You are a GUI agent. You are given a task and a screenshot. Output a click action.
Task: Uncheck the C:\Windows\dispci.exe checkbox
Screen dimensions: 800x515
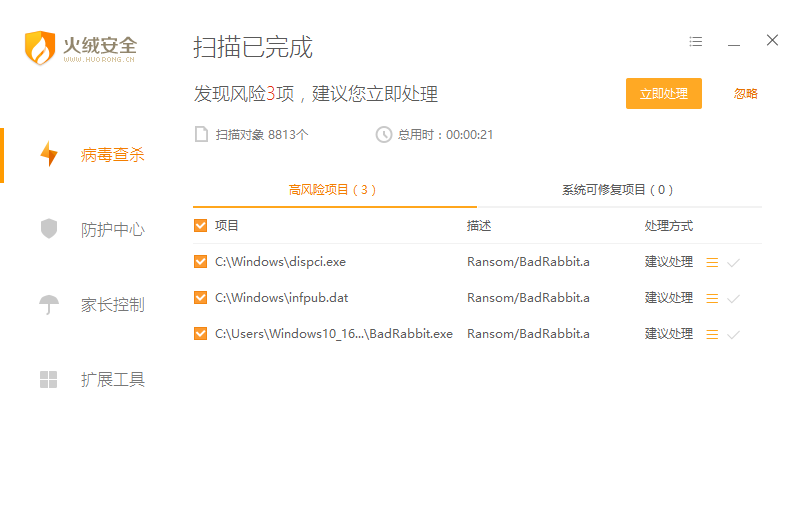pos(201,262)
